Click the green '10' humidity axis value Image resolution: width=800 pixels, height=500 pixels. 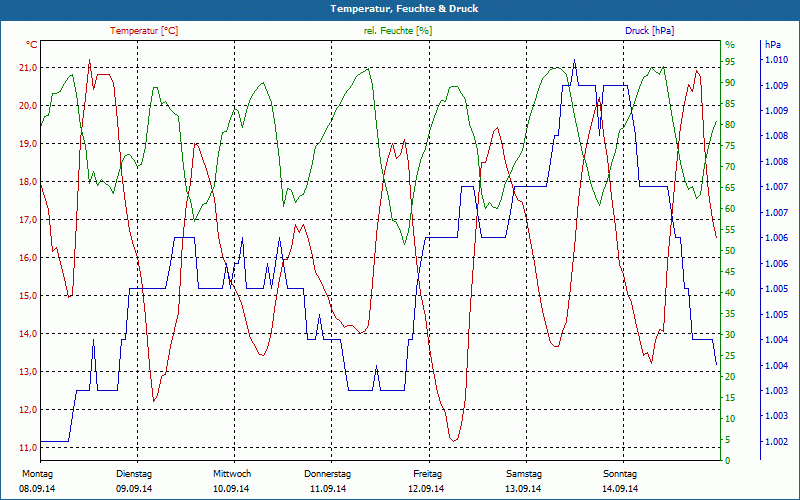[730, 419]
